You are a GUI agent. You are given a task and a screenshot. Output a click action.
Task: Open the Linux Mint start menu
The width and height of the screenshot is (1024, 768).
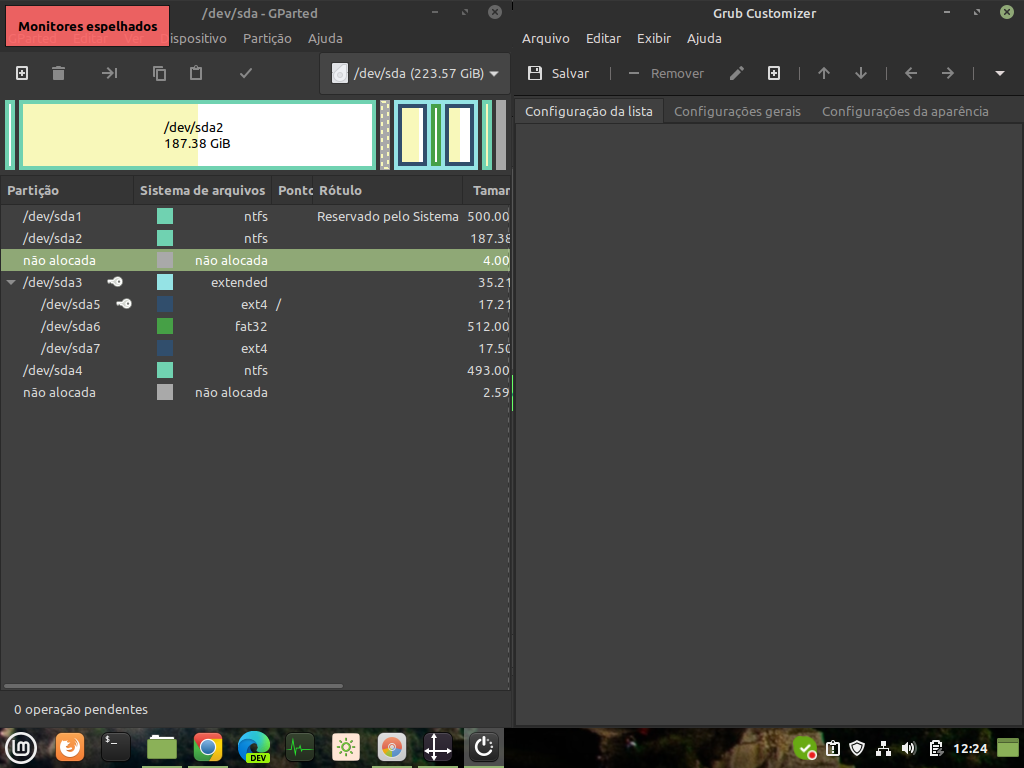click(x=21, y=747)
